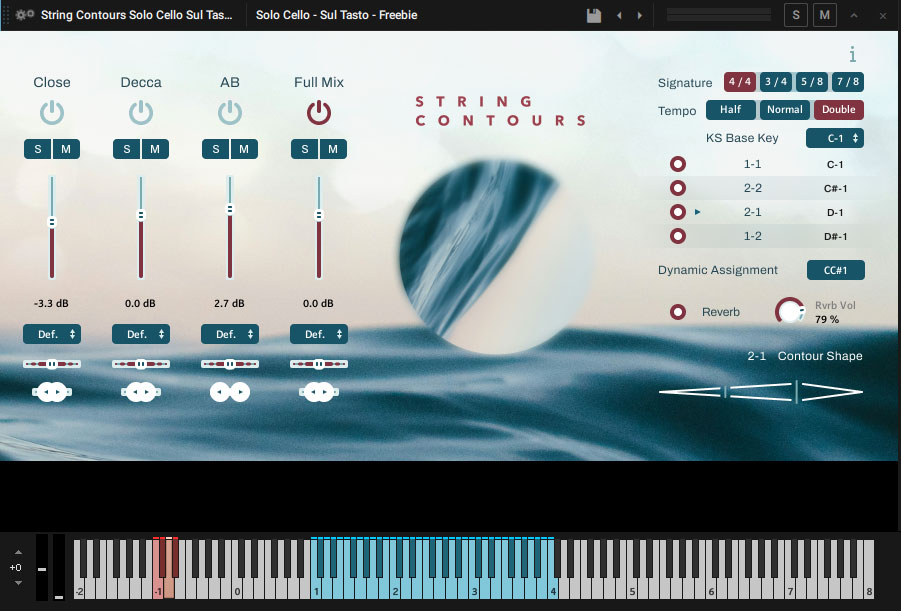
Task: Click the Decca channel stereo width icon
Action: (141, 392)
